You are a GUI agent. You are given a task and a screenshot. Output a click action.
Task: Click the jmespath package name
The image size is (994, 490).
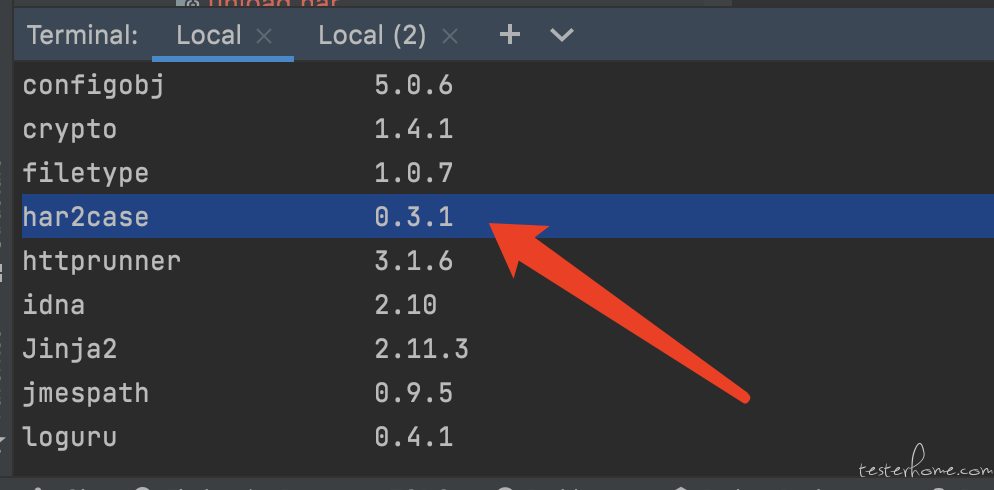pos(86,393)
